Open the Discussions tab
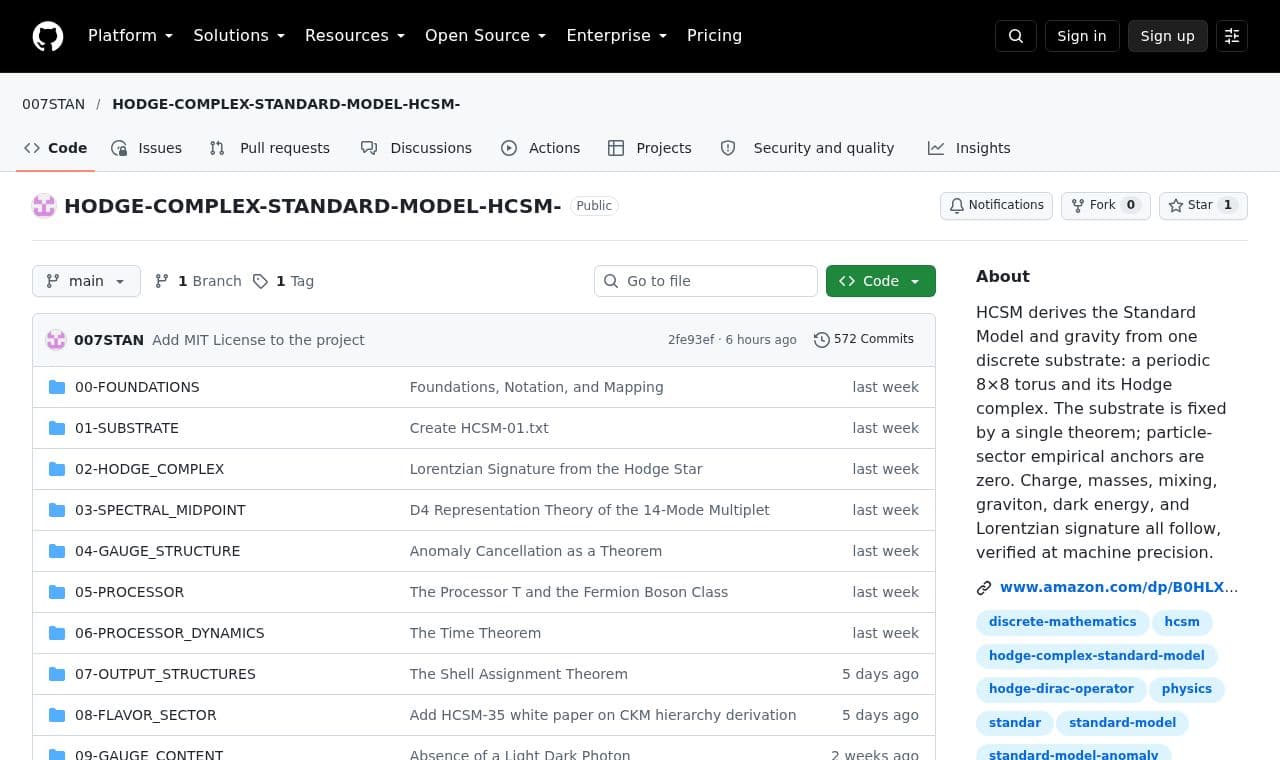 click(x=417, y=148)
